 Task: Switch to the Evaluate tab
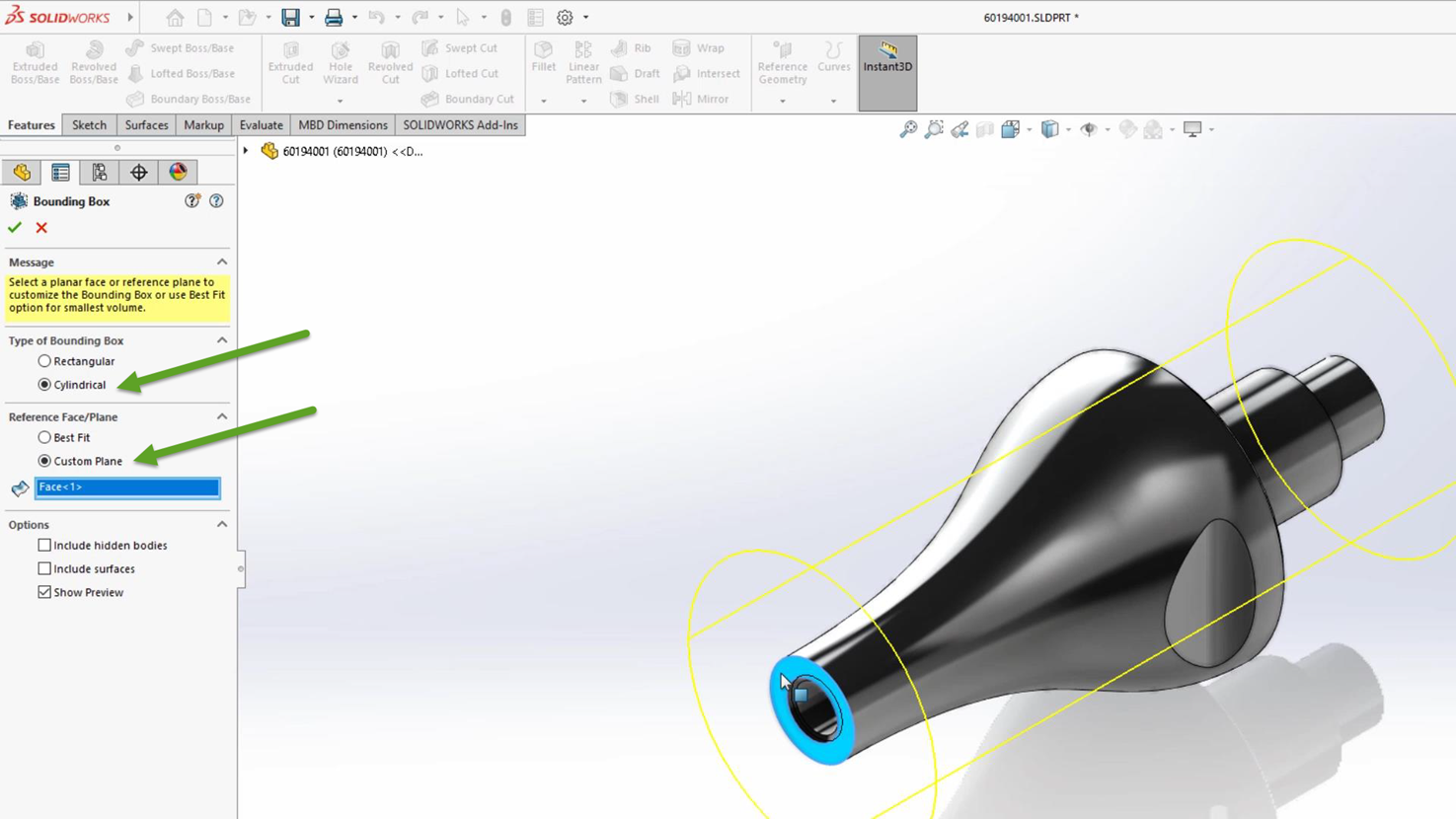262,125
